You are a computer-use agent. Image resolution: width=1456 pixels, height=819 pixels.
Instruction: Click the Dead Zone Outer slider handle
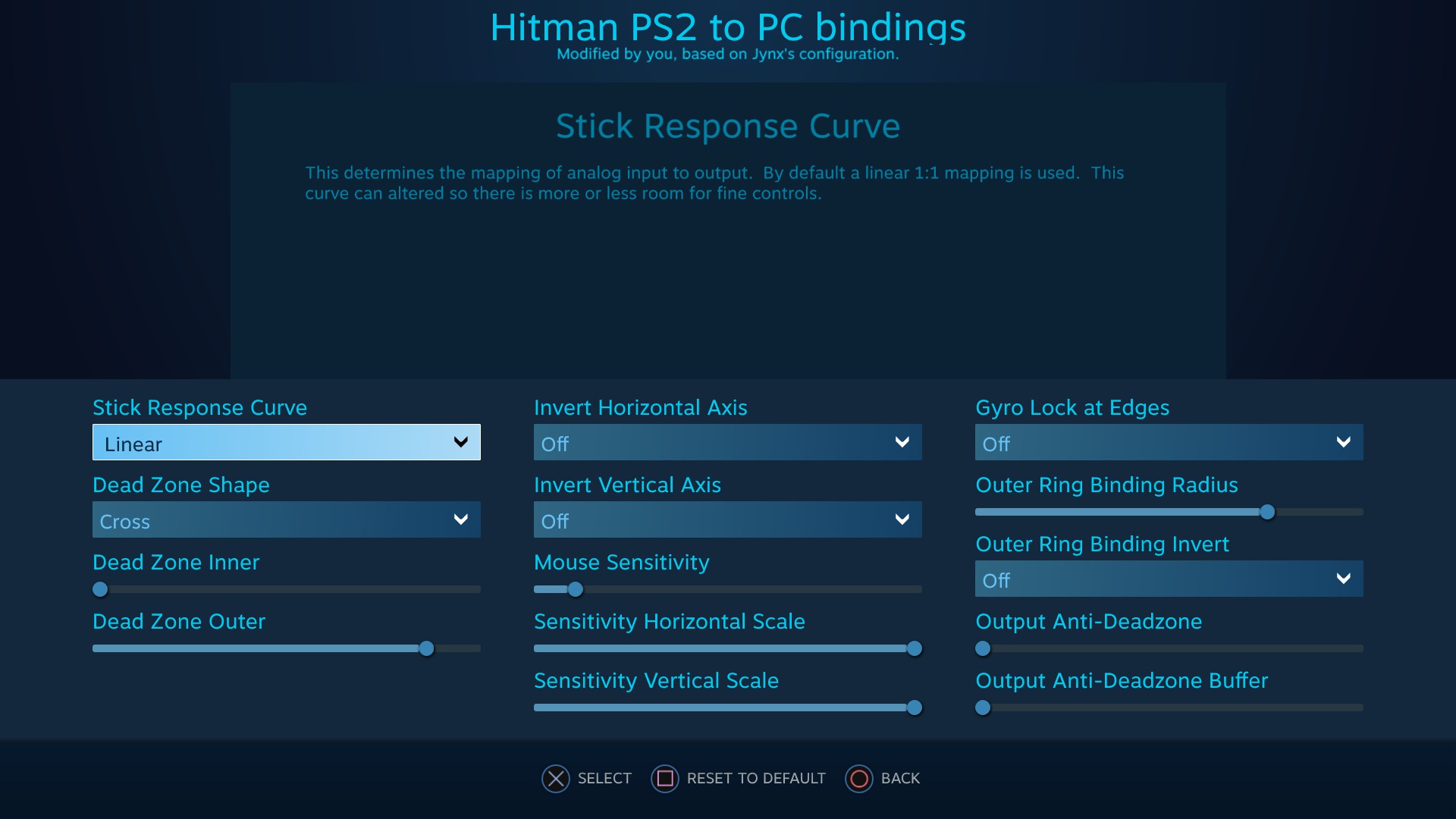tap(426, 648)
